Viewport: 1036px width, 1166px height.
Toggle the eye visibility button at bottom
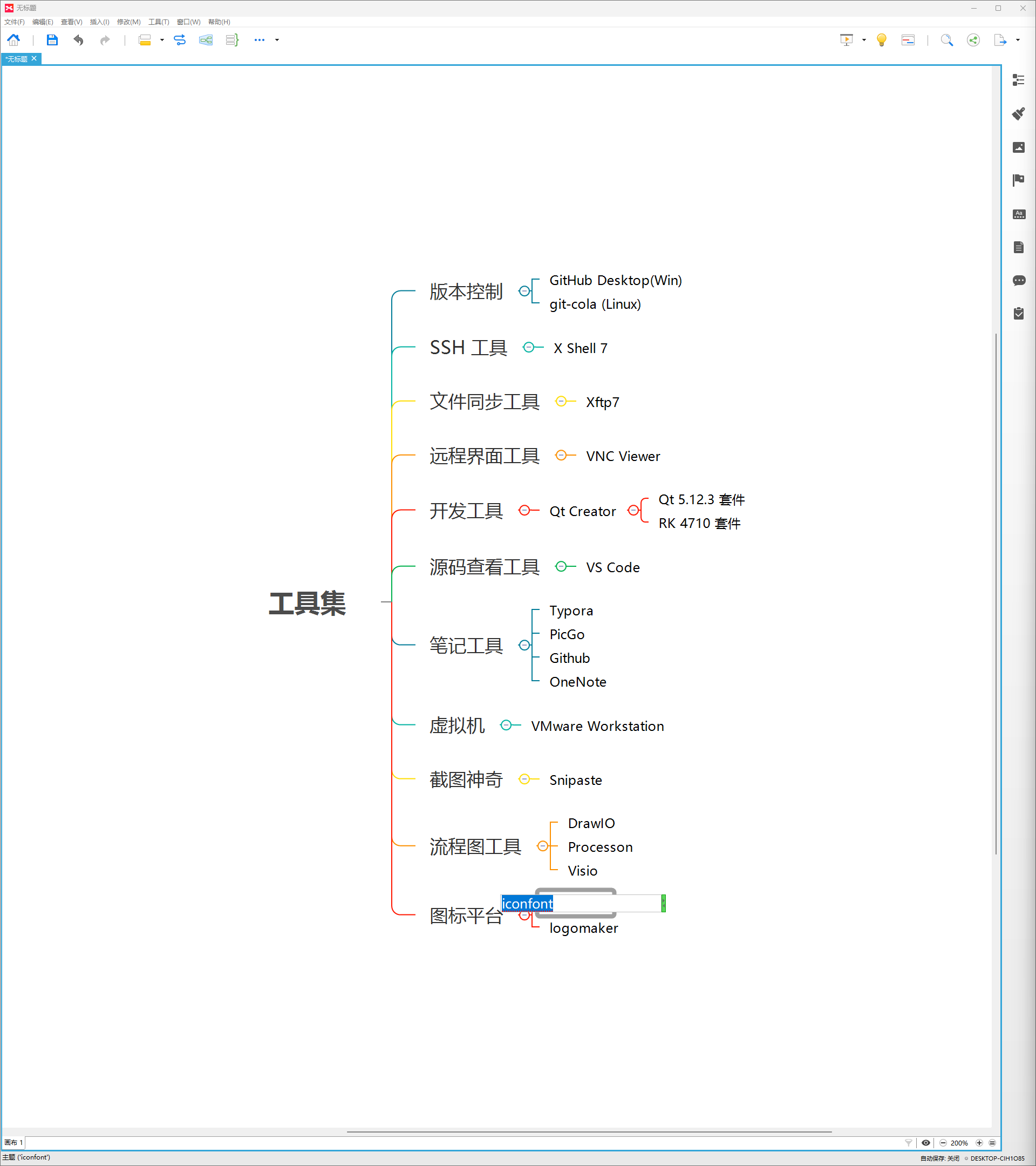click(x=926, y=1143)
